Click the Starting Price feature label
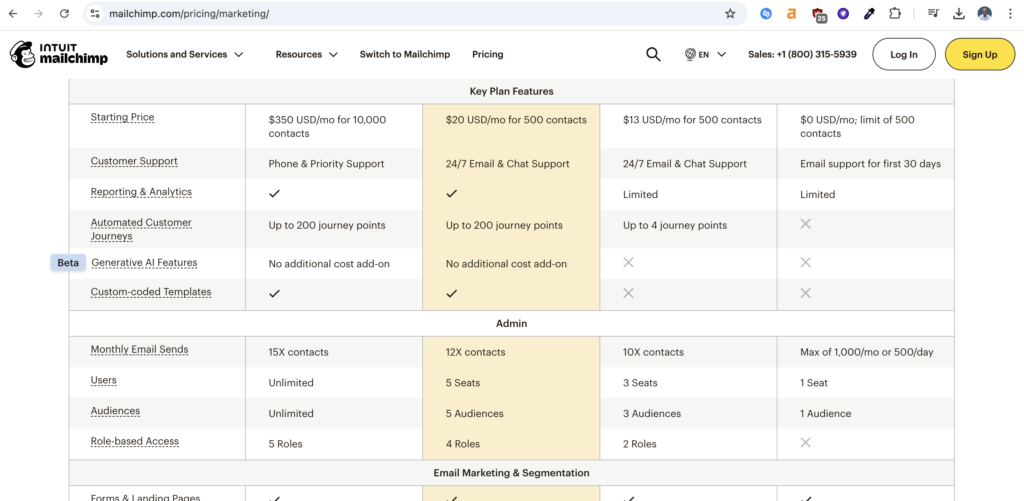Screen dimensions: 1024x501 point(122,118)
